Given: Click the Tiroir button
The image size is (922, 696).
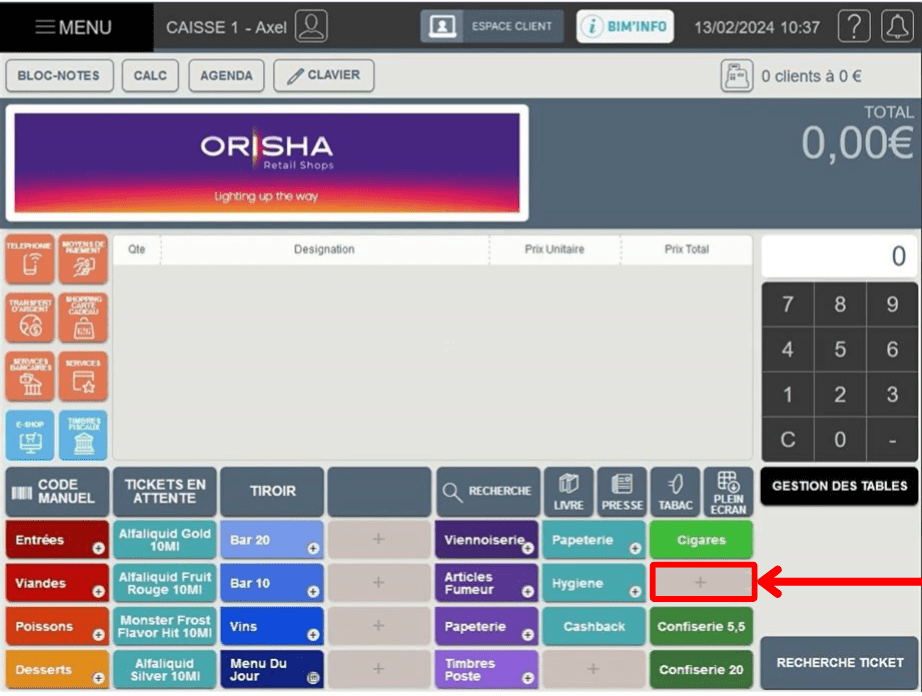Looking at the screenshot, I should 272,491.
